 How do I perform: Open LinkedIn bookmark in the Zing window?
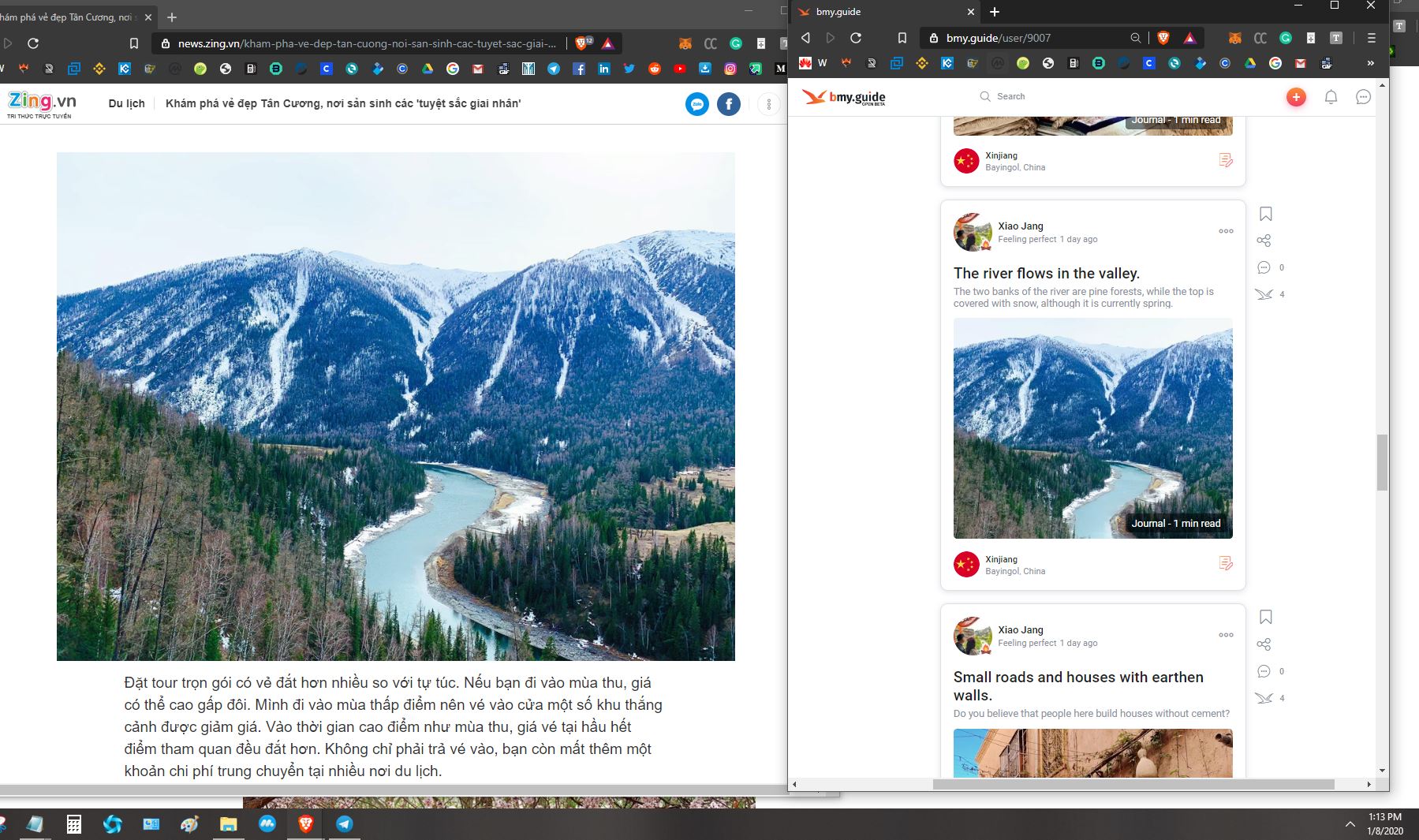603,69
